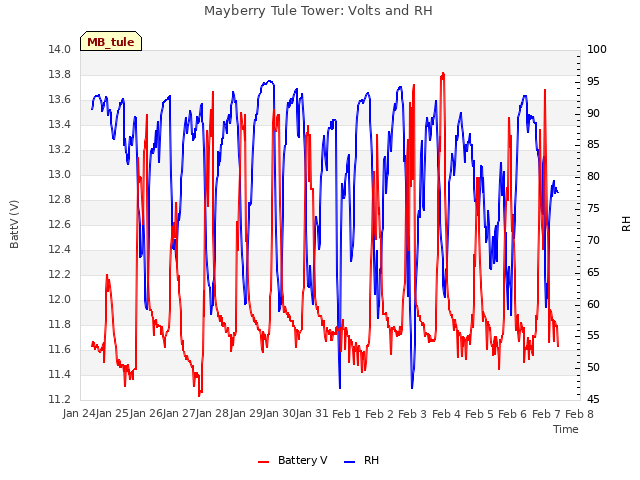This screenshot has width=640, height=480.
Task: Toggle the RH legend entry
Action: pyautogui.click(x=362, y=460)
